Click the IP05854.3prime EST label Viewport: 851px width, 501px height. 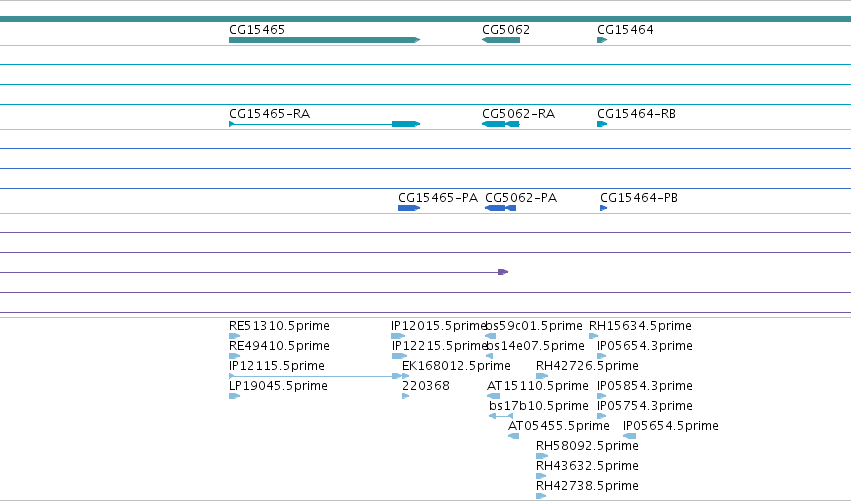point(645,386)
